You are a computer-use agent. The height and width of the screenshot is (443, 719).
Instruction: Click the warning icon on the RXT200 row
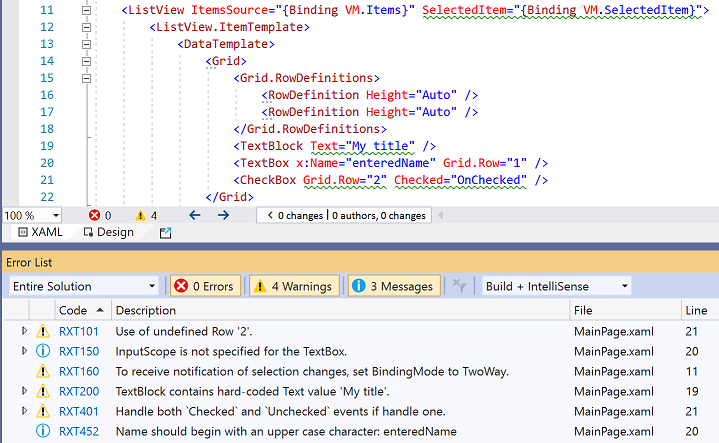click(43, 391)
